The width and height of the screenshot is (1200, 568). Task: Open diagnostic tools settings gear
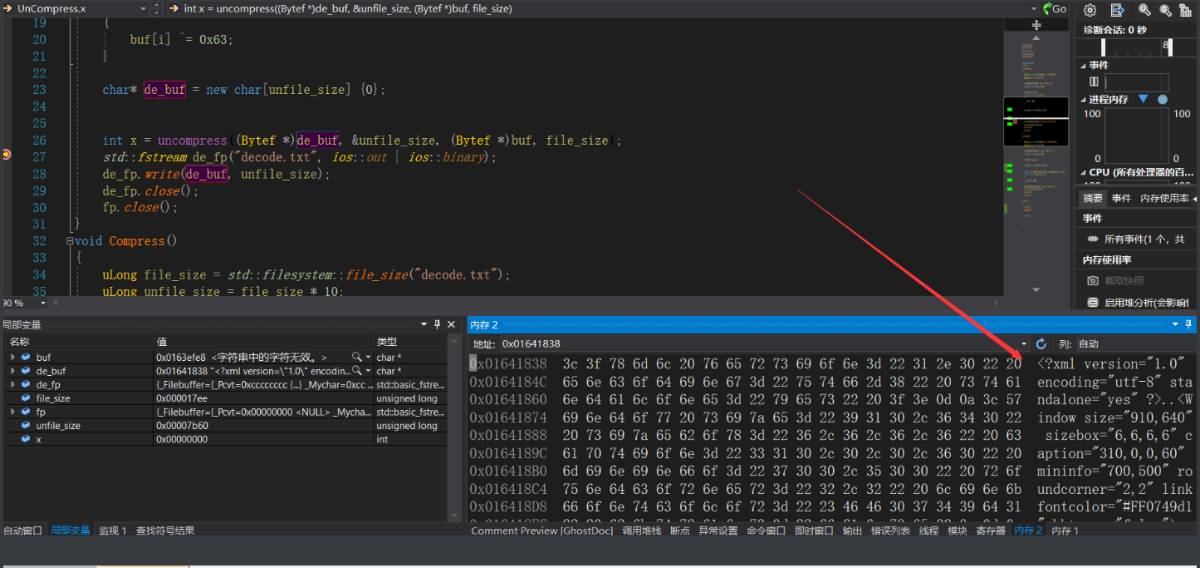(1091, 10)
